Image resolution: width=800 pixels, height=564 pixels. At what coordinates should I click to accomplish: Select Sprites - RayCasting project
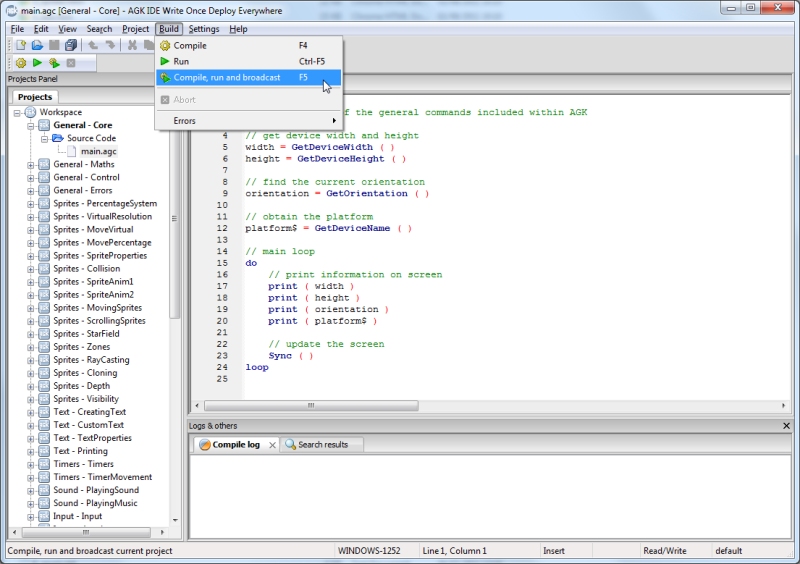tap(91, 360)
